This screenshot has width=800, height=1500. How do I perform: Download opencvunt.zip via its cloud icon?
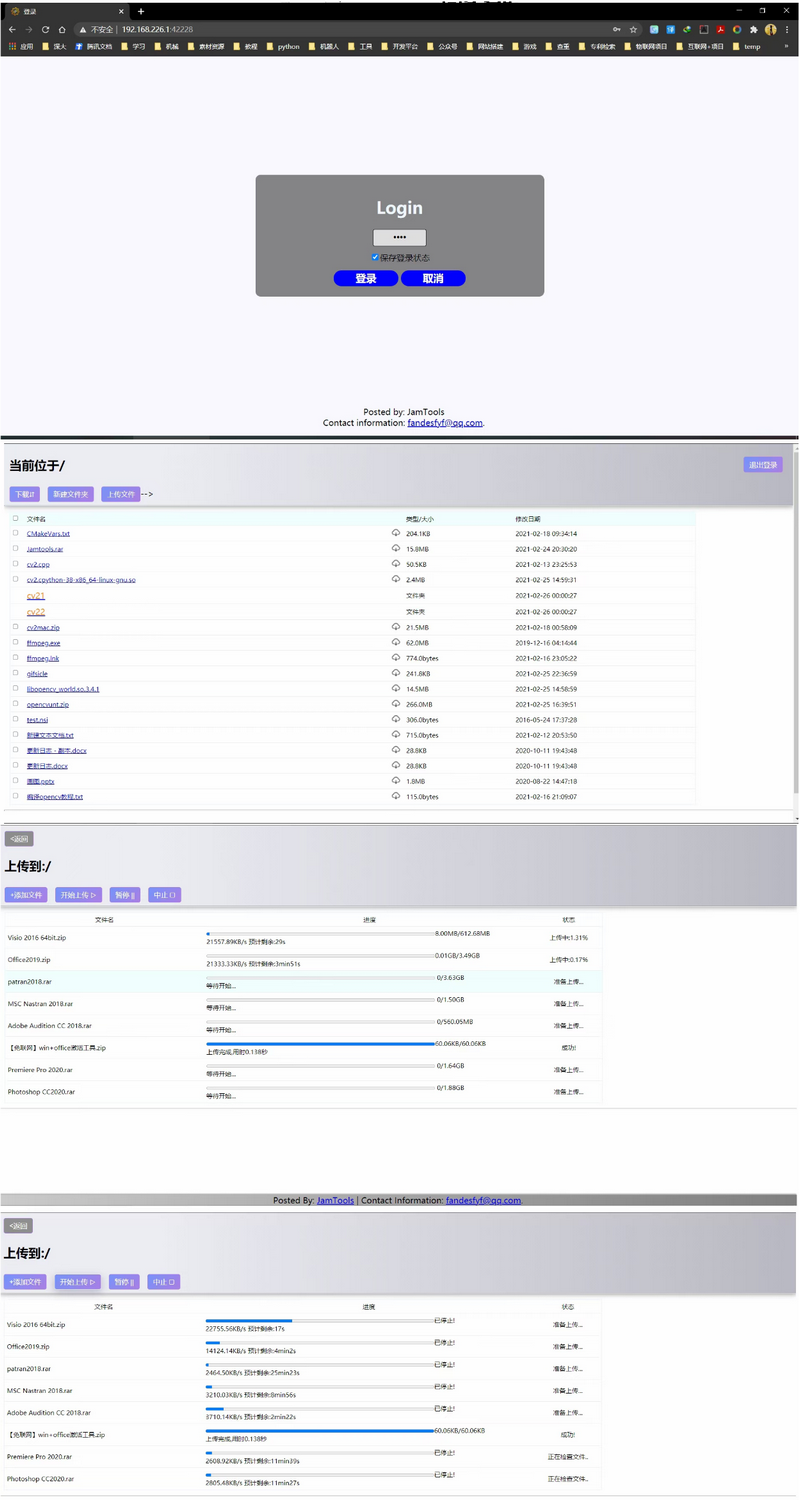point(396,704)
